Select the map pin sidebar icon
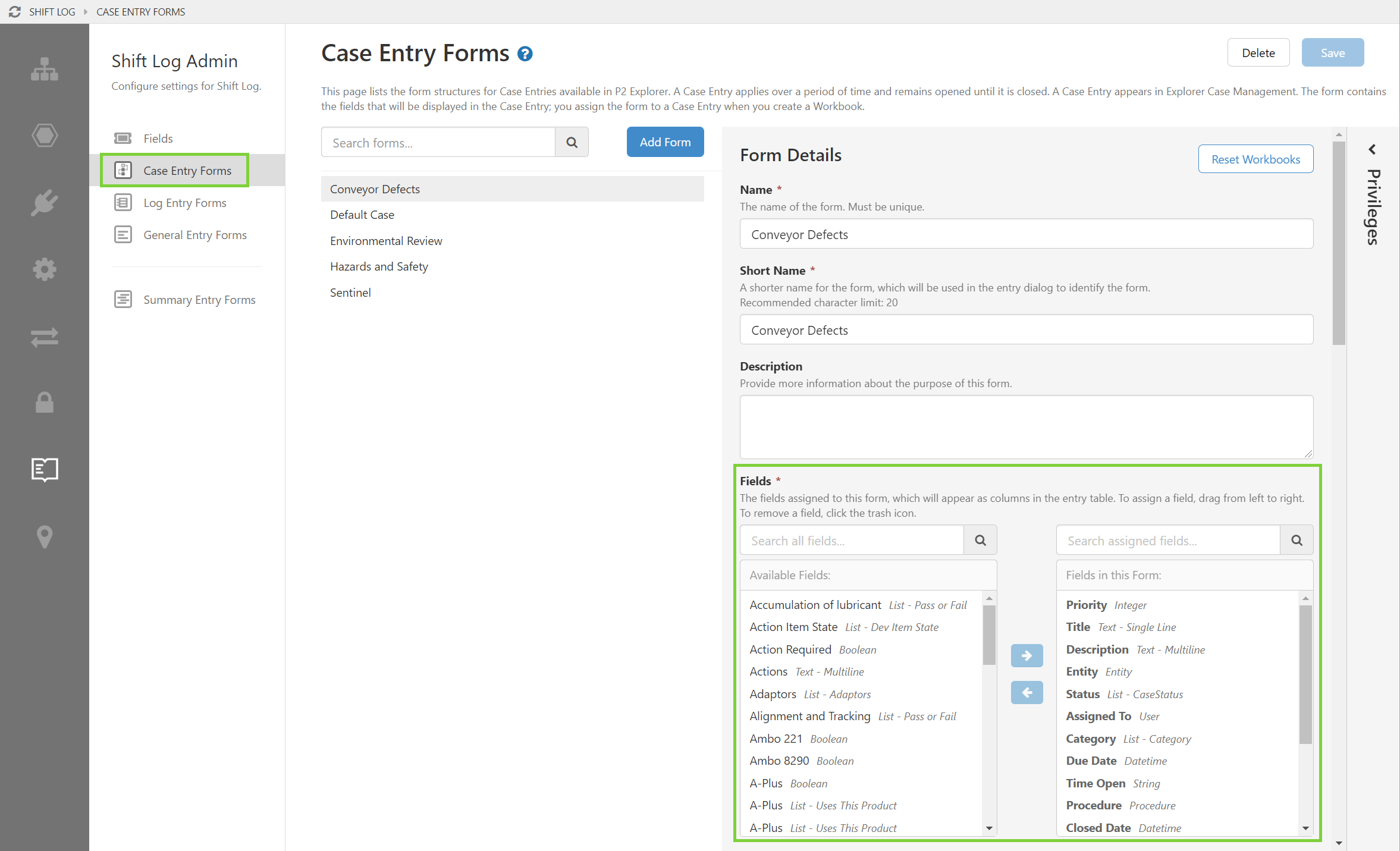1400x851 pixels. tap(45, 536)
